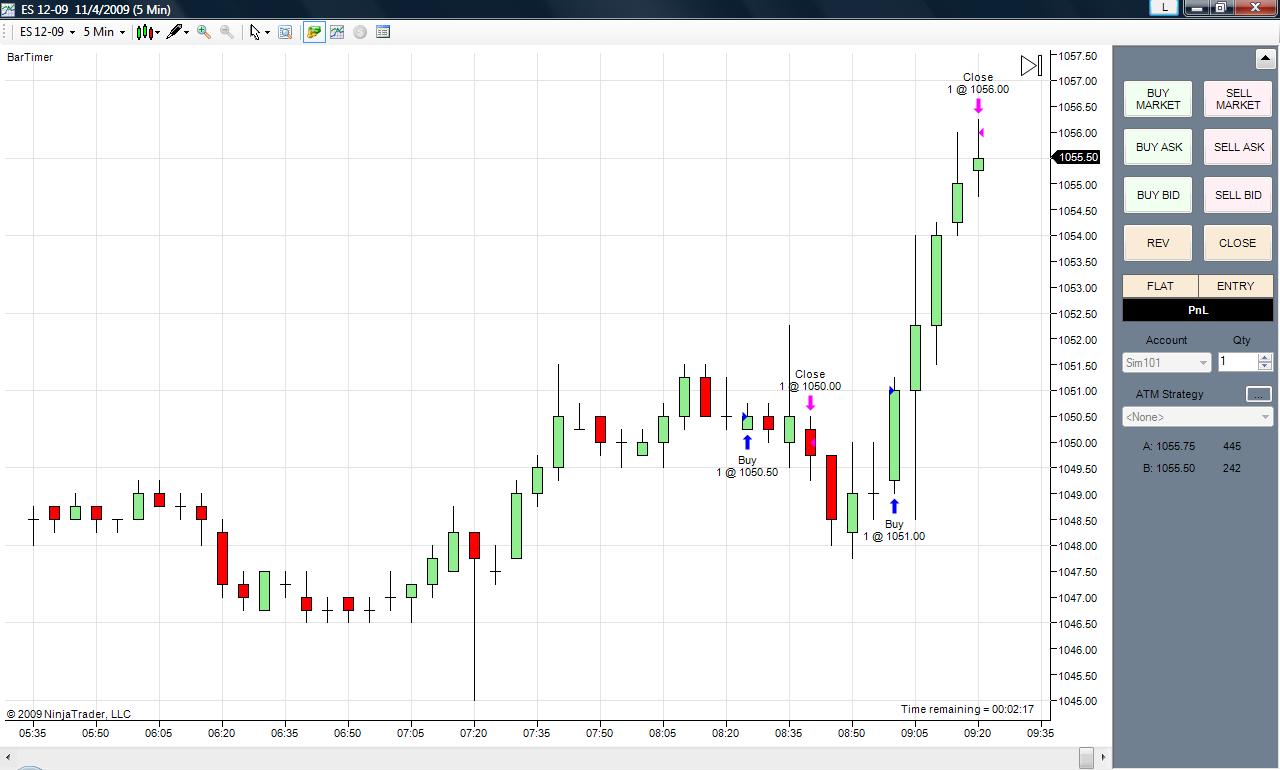Click the L link button in title bar
The height and width of the screenshot is (770, 1280).
click(1164, 7)
